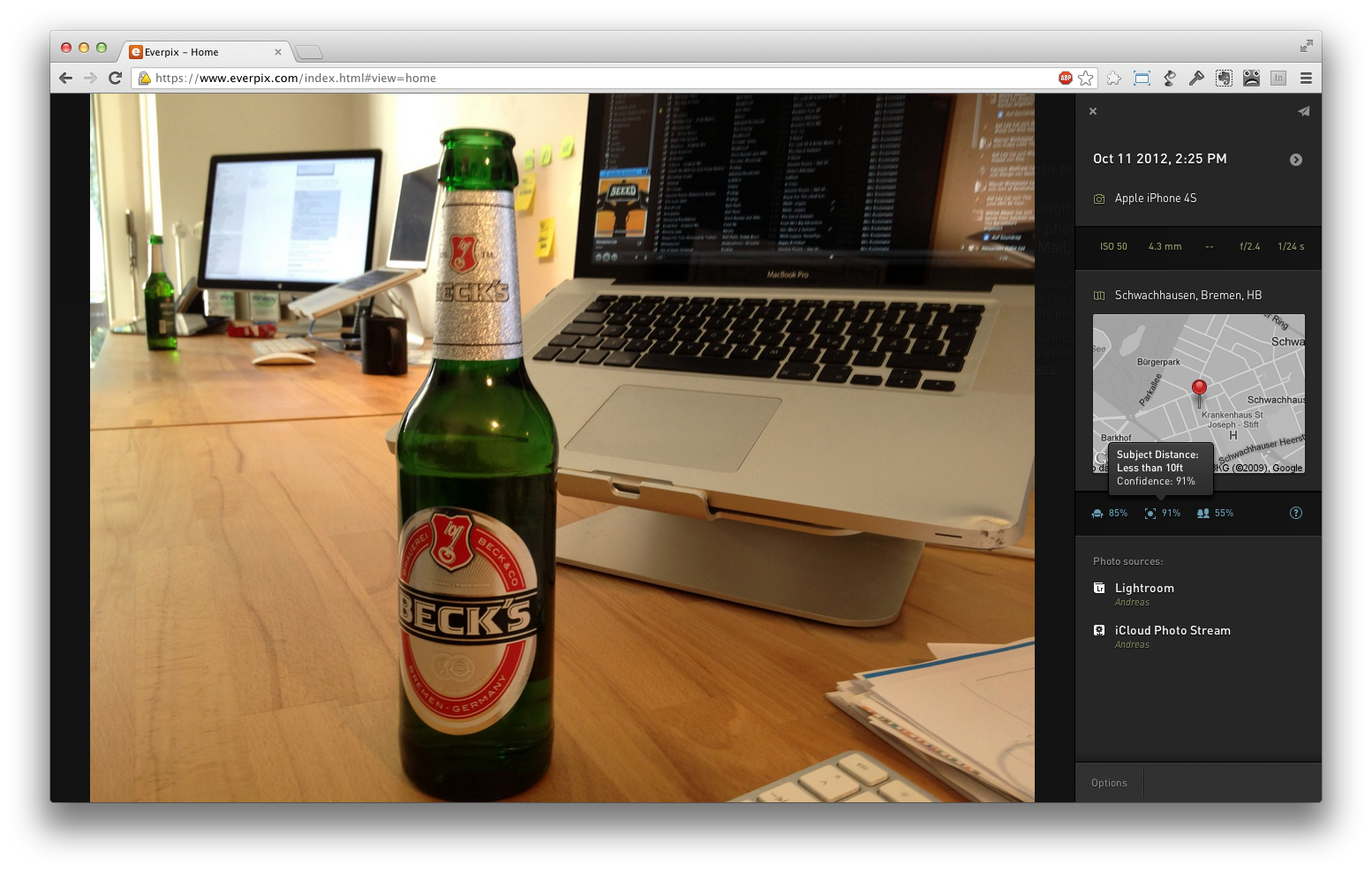Click the iCloud Photo Stream source icon
The width and height of the screenshot is (1372, 872).
click(x=1099, y=630)
